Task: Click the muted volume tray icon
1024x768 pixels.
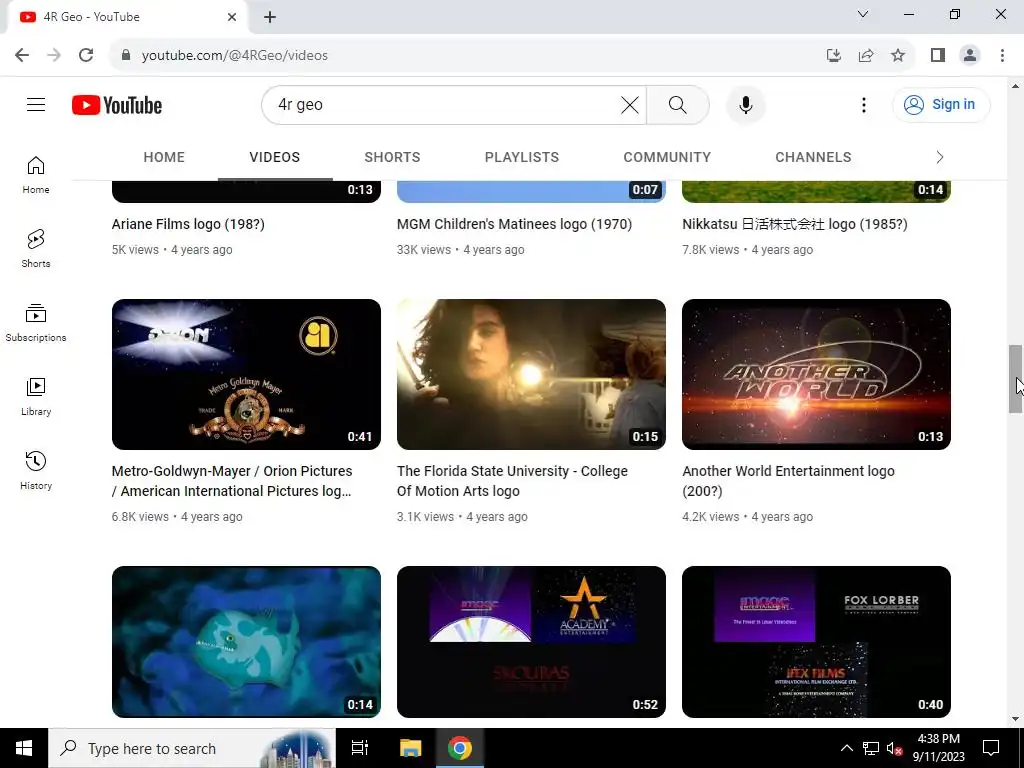Action: 894,748
